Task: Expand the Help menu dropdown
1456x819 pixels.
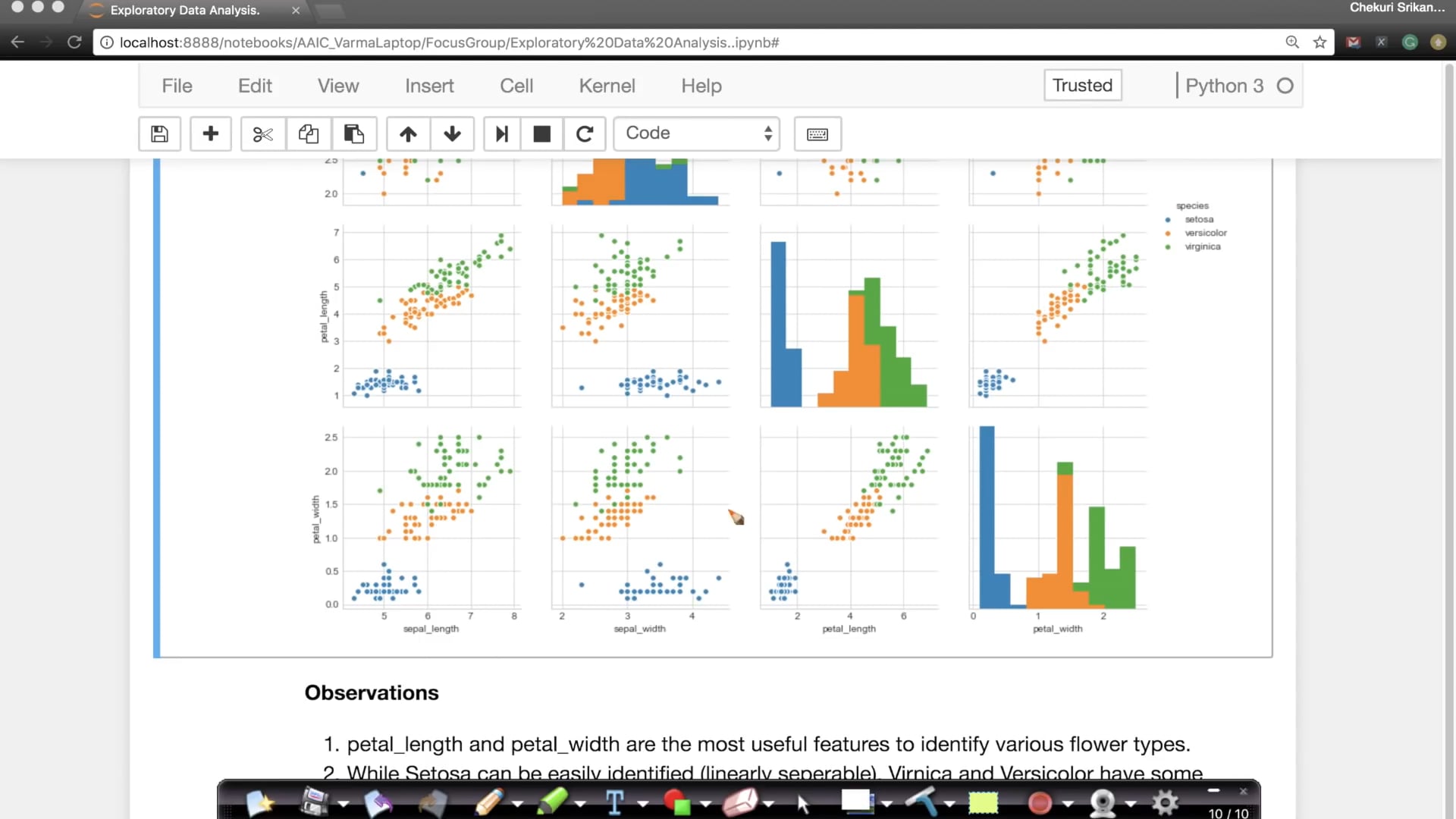Action: point(701,85)
